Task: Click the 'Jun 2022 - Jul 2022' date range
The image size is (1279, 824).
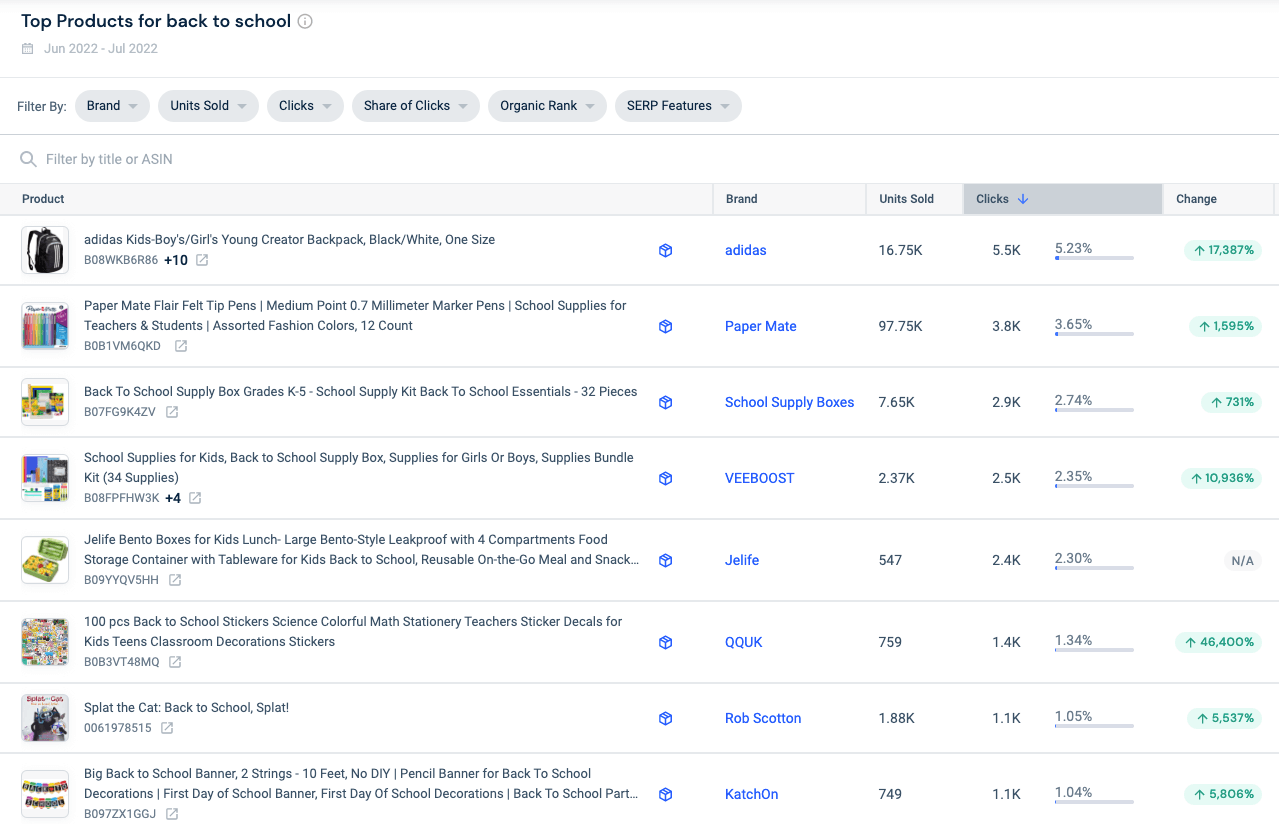Action: tap(101, 48)
